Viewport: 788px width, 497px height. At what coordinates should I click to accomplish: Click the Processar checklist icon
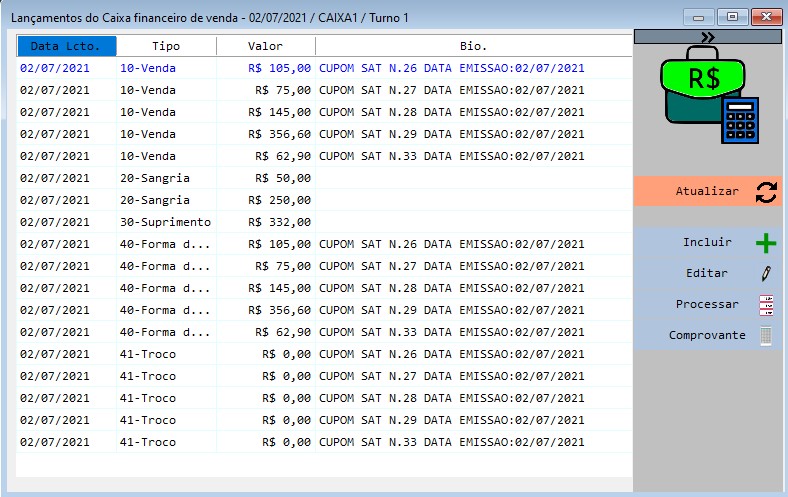[766, 305]
